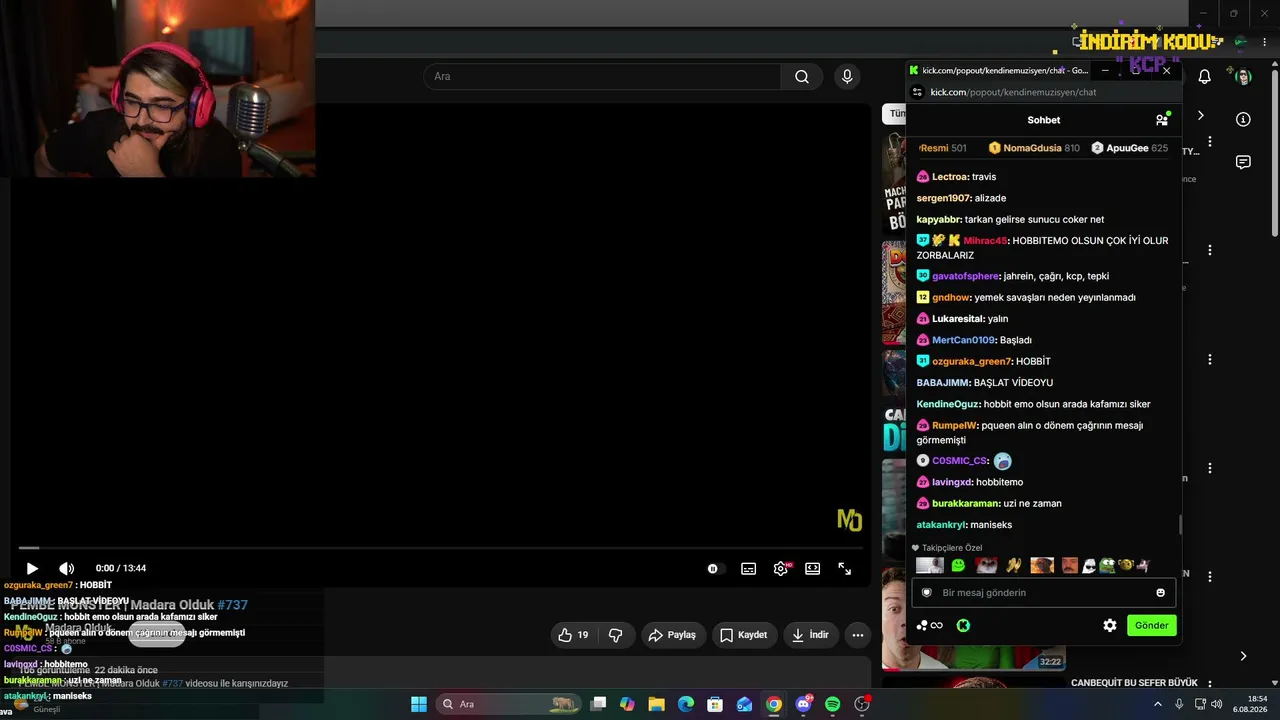The width and height of the screenshot is (1280, 720).
Task: Click the chat identity shield icon
Action: 926,593
